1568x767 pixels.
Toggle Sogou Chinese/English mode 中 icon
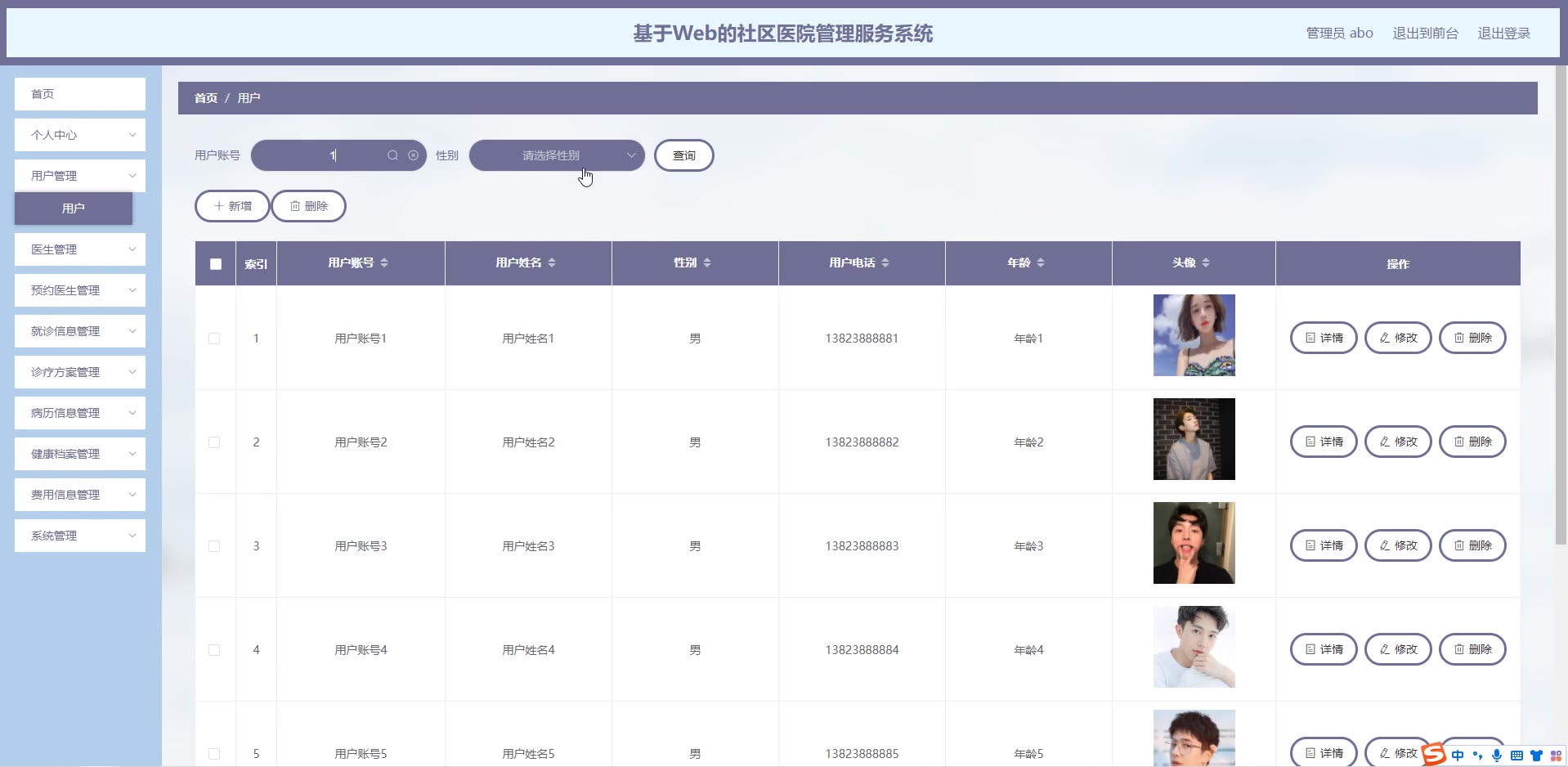(x=1458, y=756)
